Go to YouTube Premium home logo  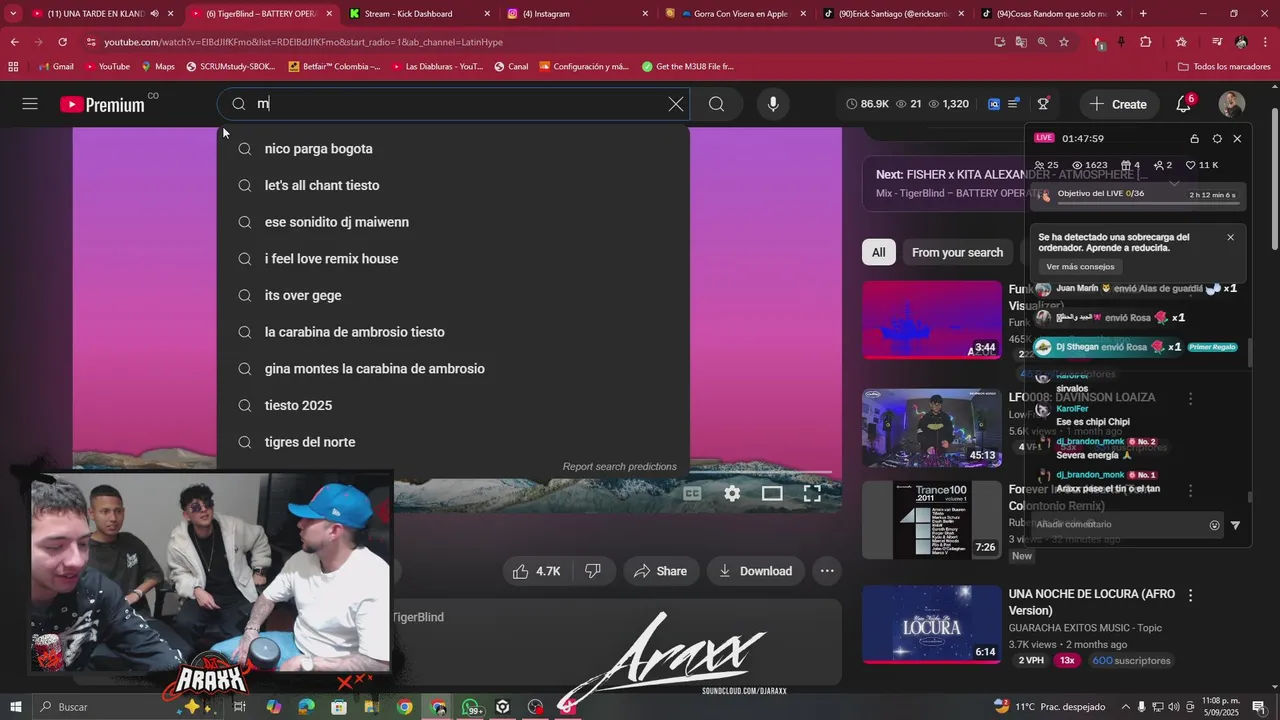point(102,104)
